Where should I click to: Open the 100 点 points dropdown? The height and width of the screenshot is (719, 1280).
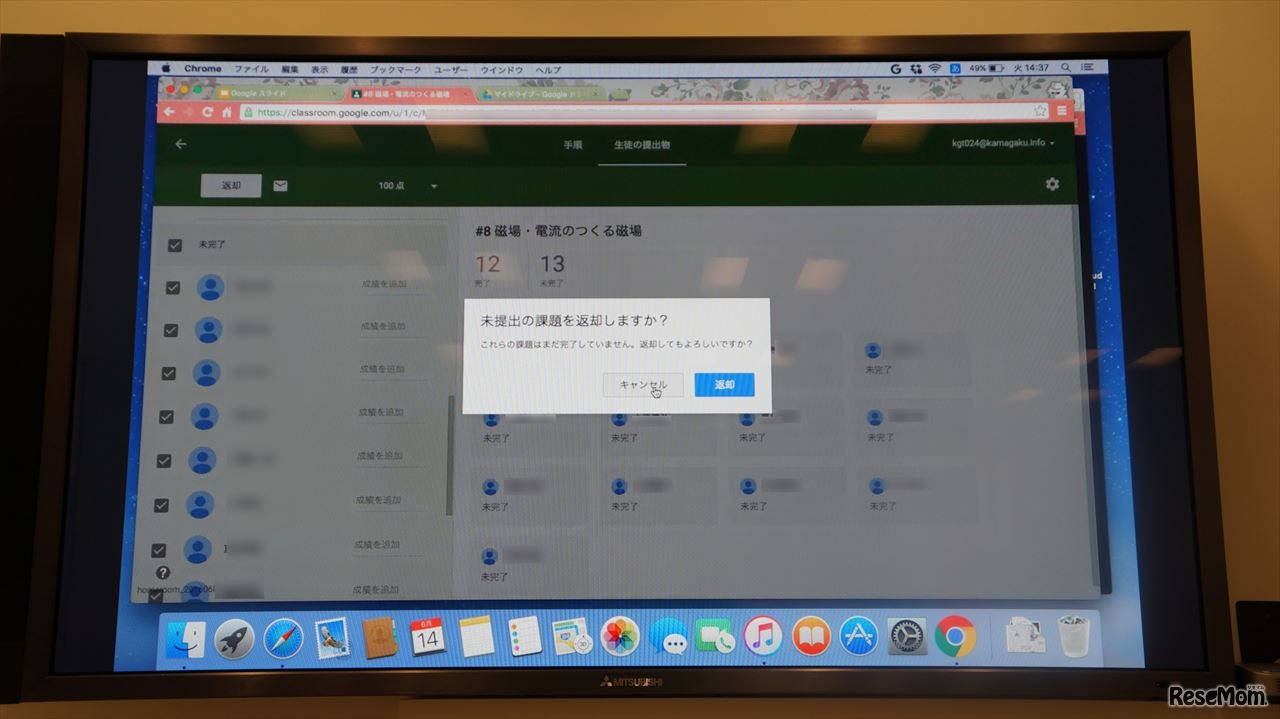click(408, 186)
